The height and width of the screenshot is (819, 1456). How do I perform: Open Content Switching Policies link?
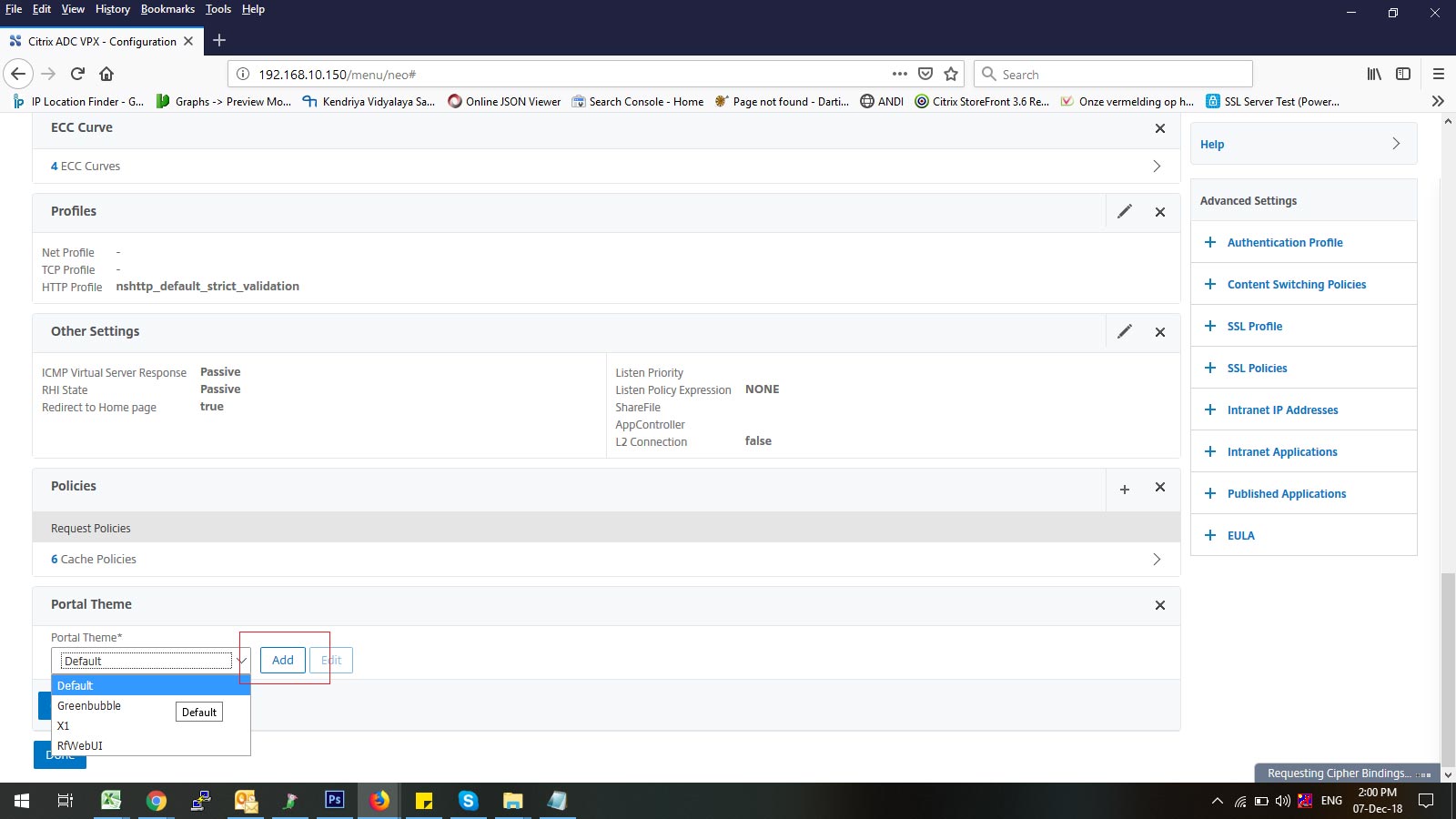point(1297,284)
